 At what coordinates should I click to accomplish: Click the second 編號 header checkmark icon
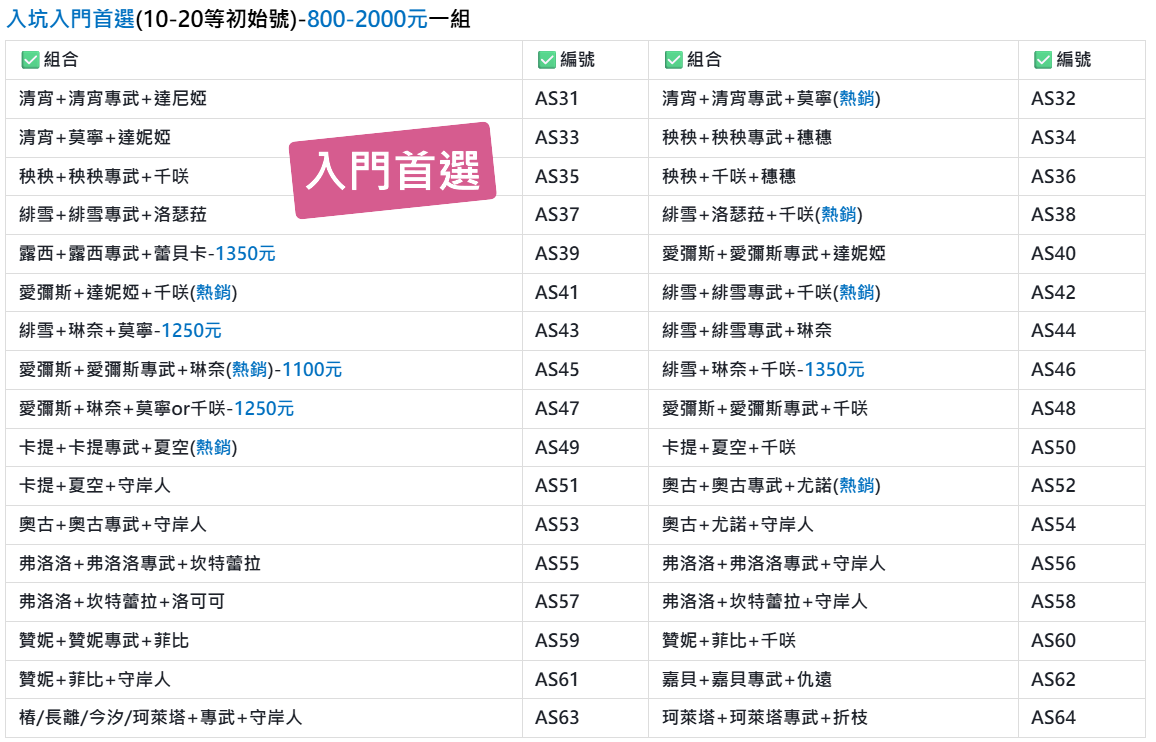click(1043, 60)
